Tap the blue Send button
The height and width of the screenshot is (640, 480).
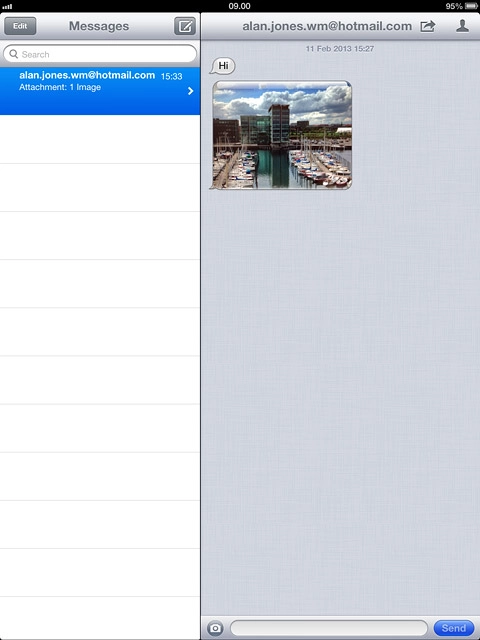pyautogui.click(x=453, y=628)
